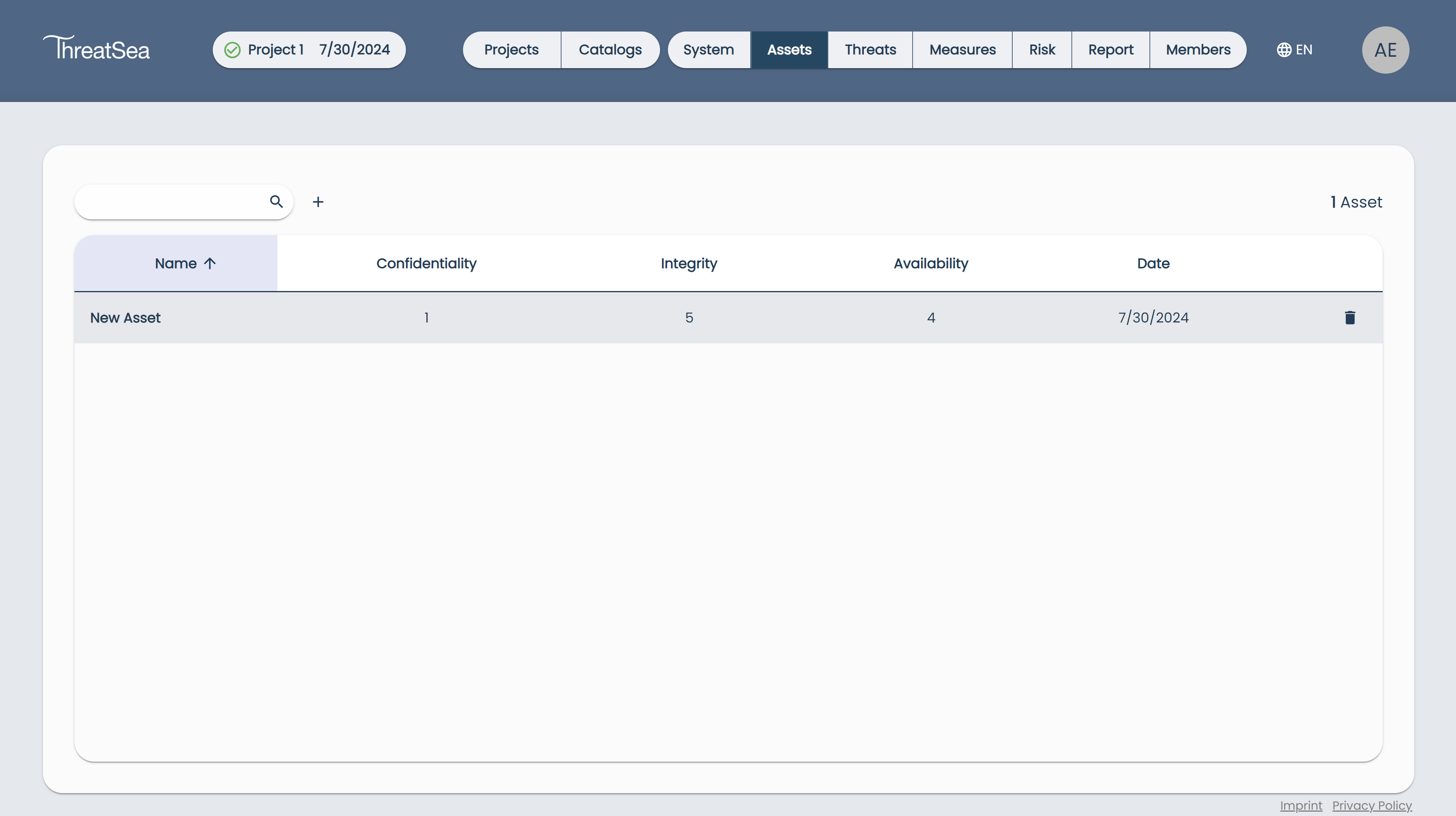Open the Imprint link
Viewport: 1456px width, 816px height.
click(1301, 805)
